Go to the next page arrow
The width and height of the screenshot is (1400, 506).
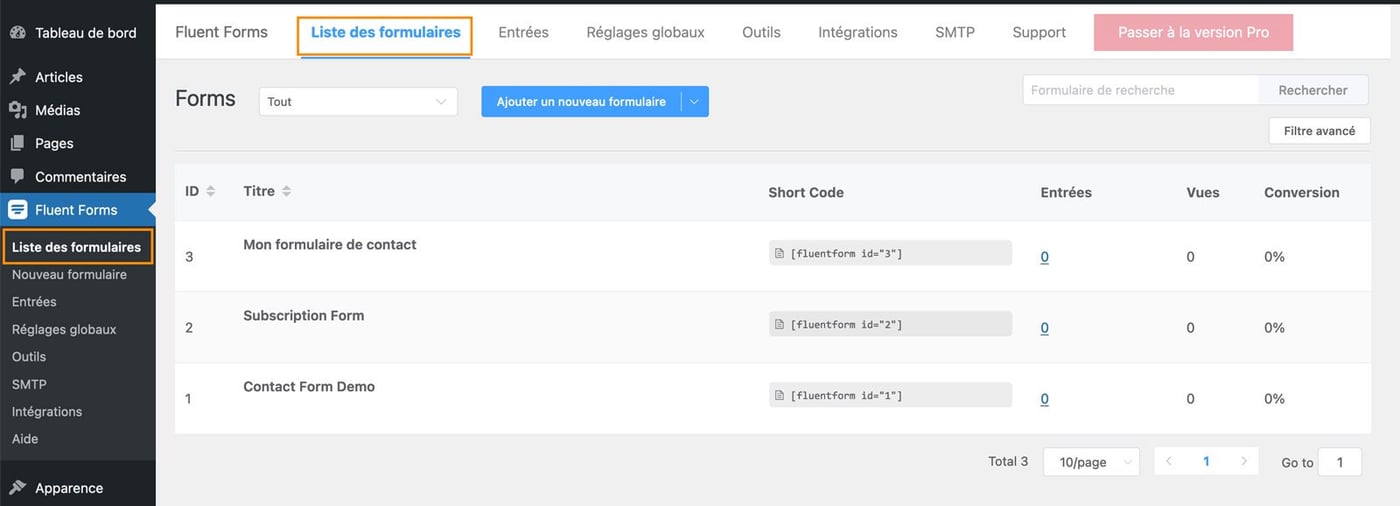point(1243,461)
